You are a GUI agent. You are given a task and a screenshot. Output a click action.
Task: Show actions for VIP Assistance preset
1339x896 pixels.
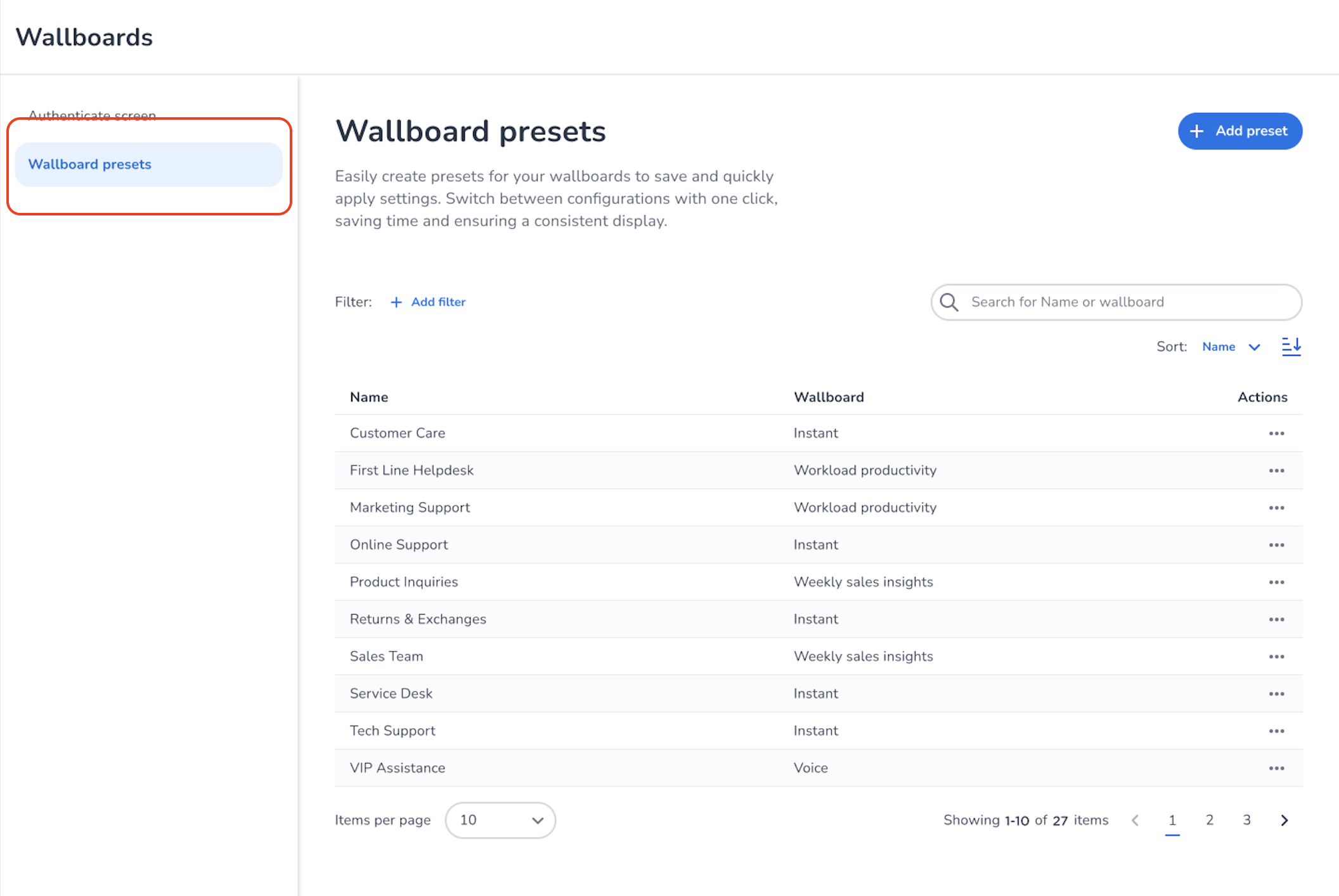[1276, 768]
